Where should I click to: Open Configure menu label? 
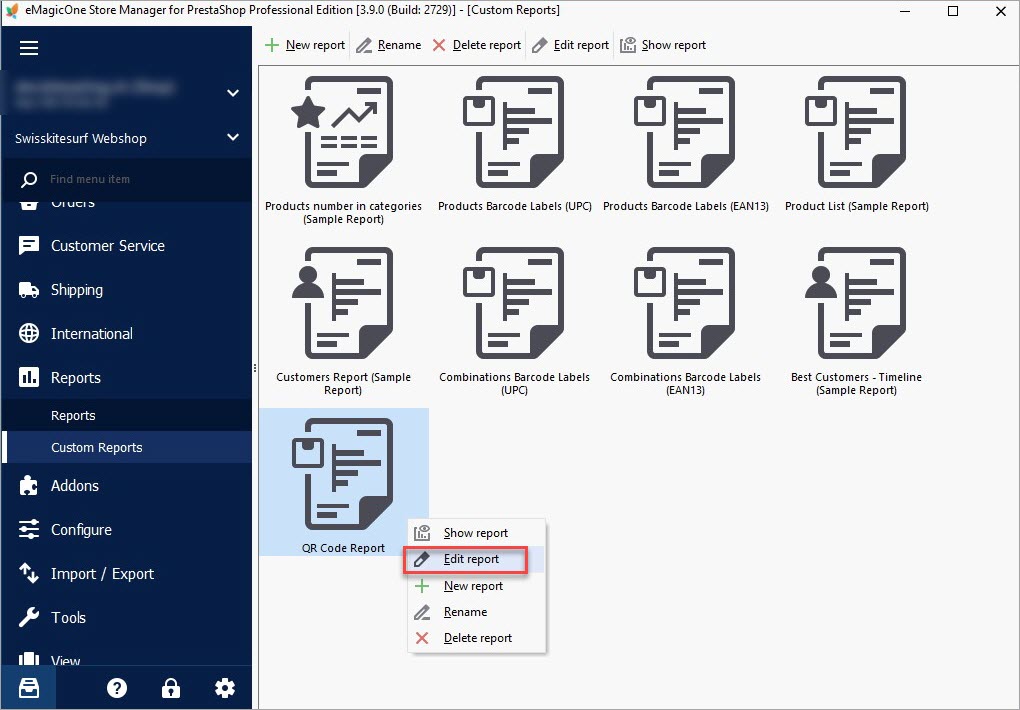pyautogui.click(x=81, y=530)
